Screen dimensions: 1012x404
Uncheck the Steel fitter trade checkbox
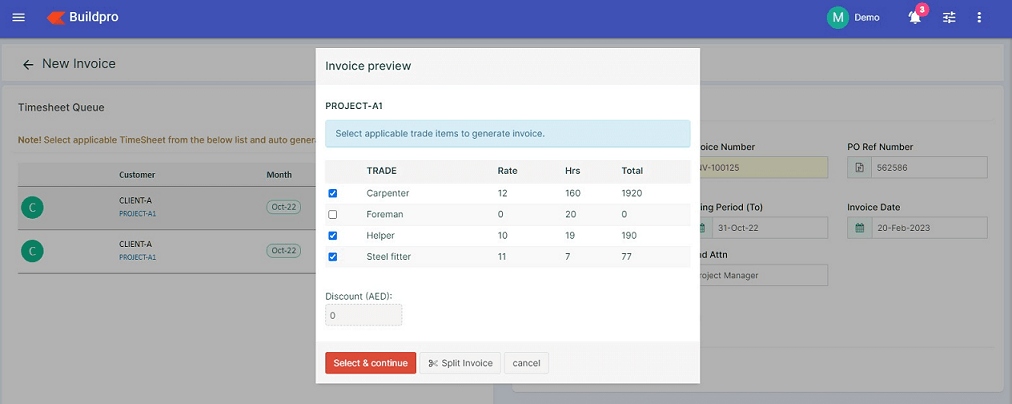332,257
